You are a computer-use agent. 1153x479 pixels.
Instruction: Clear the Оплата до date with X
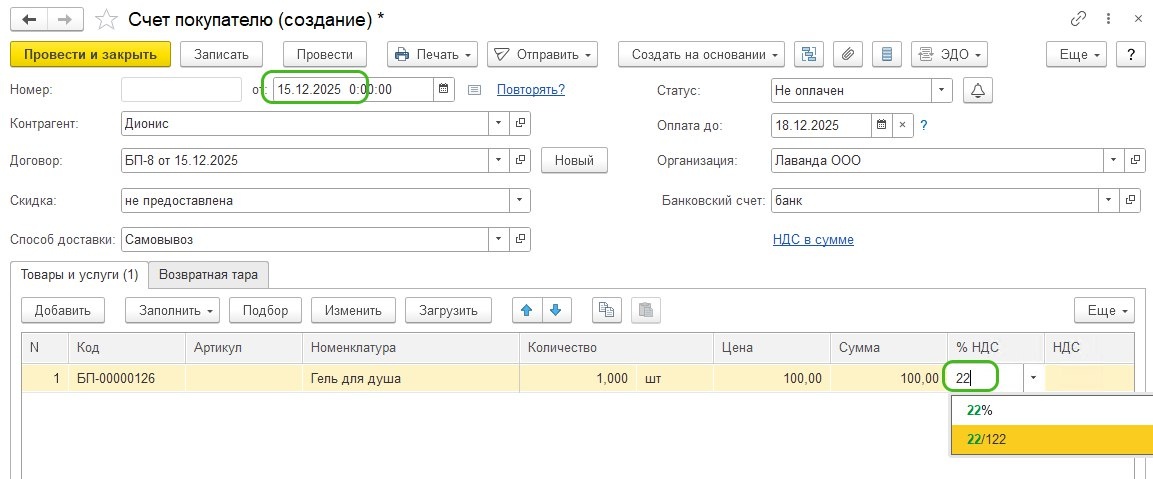[x=903, y=125]
